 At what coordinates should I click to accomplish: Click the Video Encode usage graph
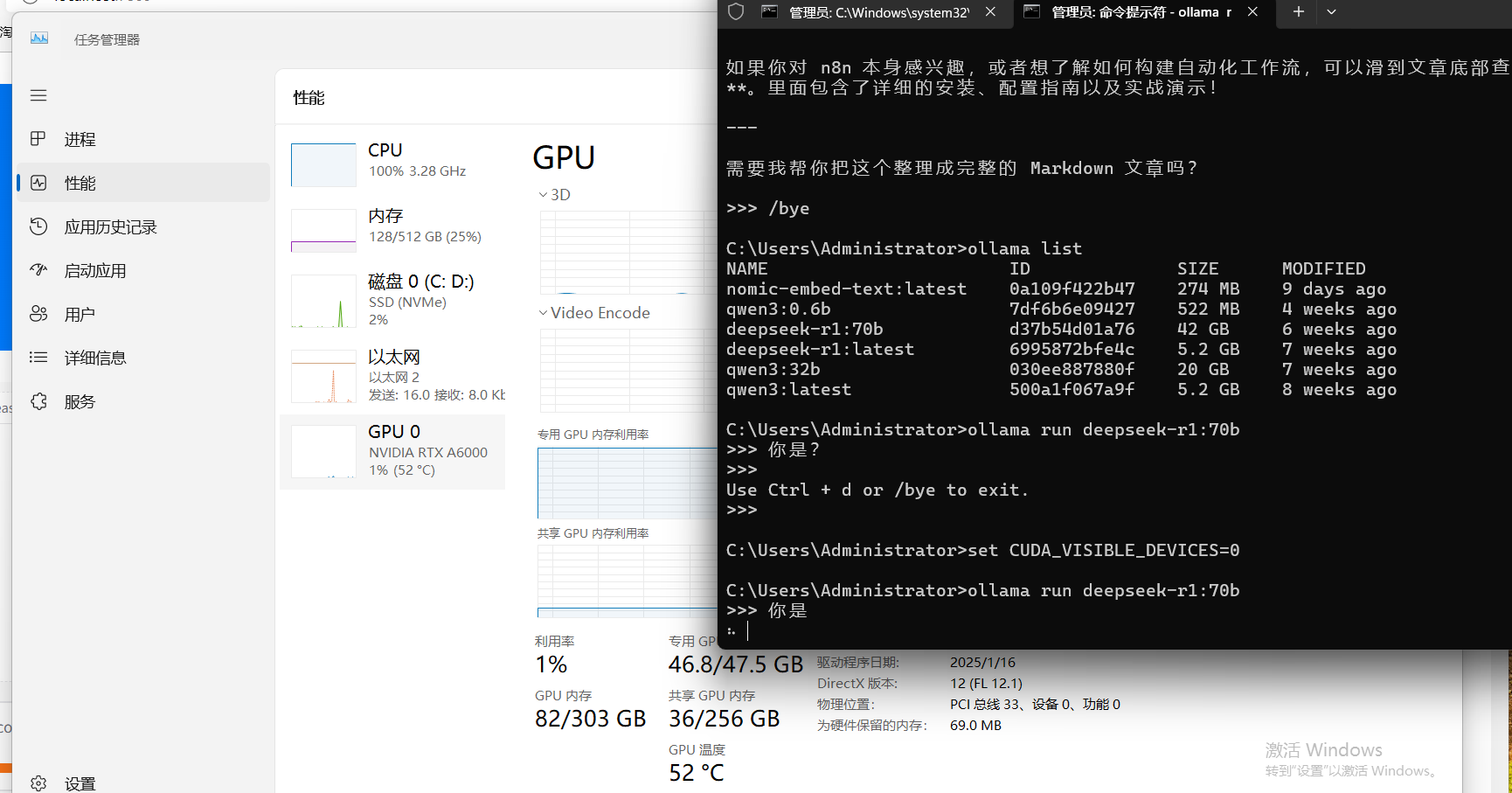pyautogui.click(x=628, y=371)
